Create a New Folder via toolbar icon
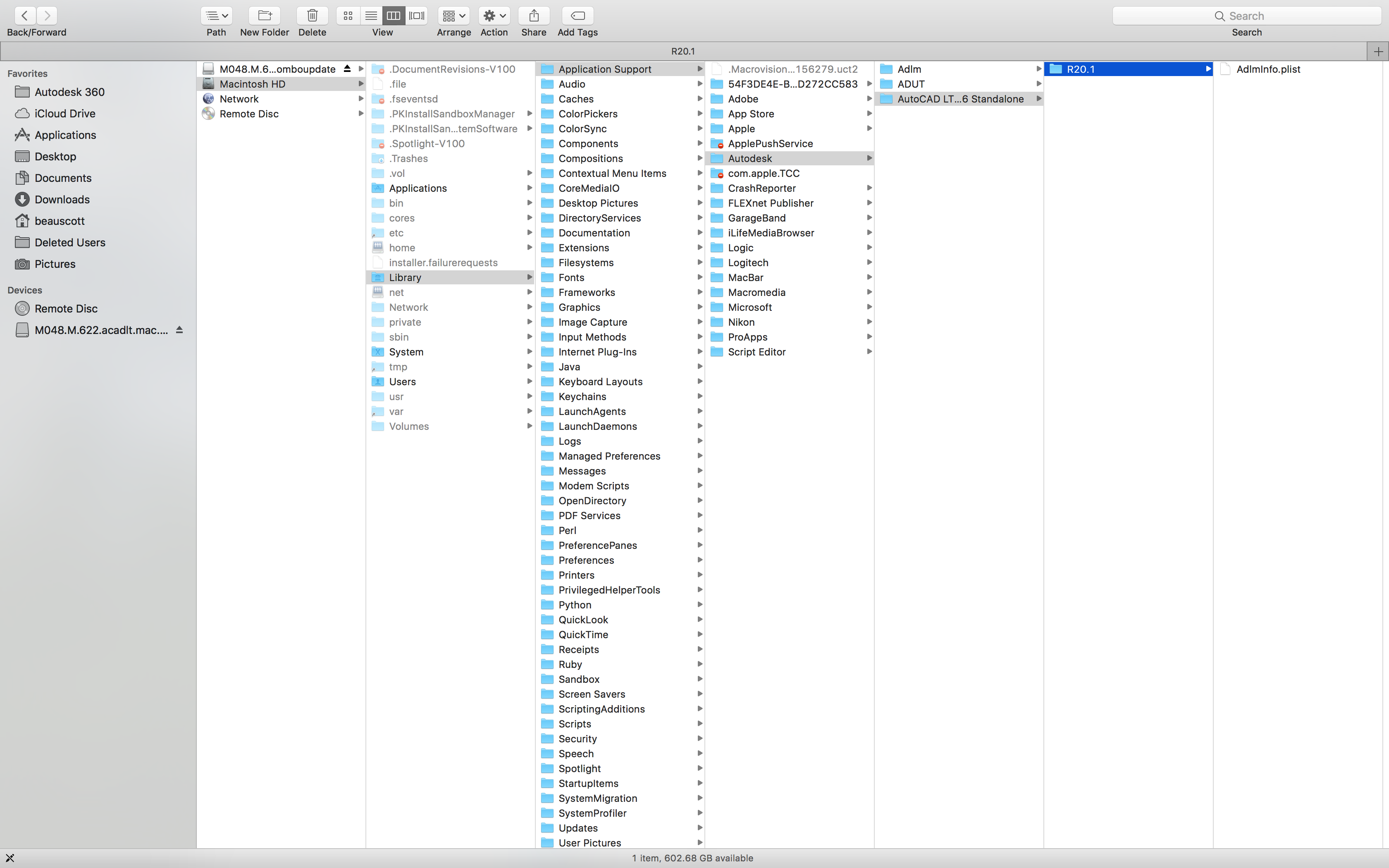Image resolution: width=1389 pixels, height=868 pixels. [264, 16]
